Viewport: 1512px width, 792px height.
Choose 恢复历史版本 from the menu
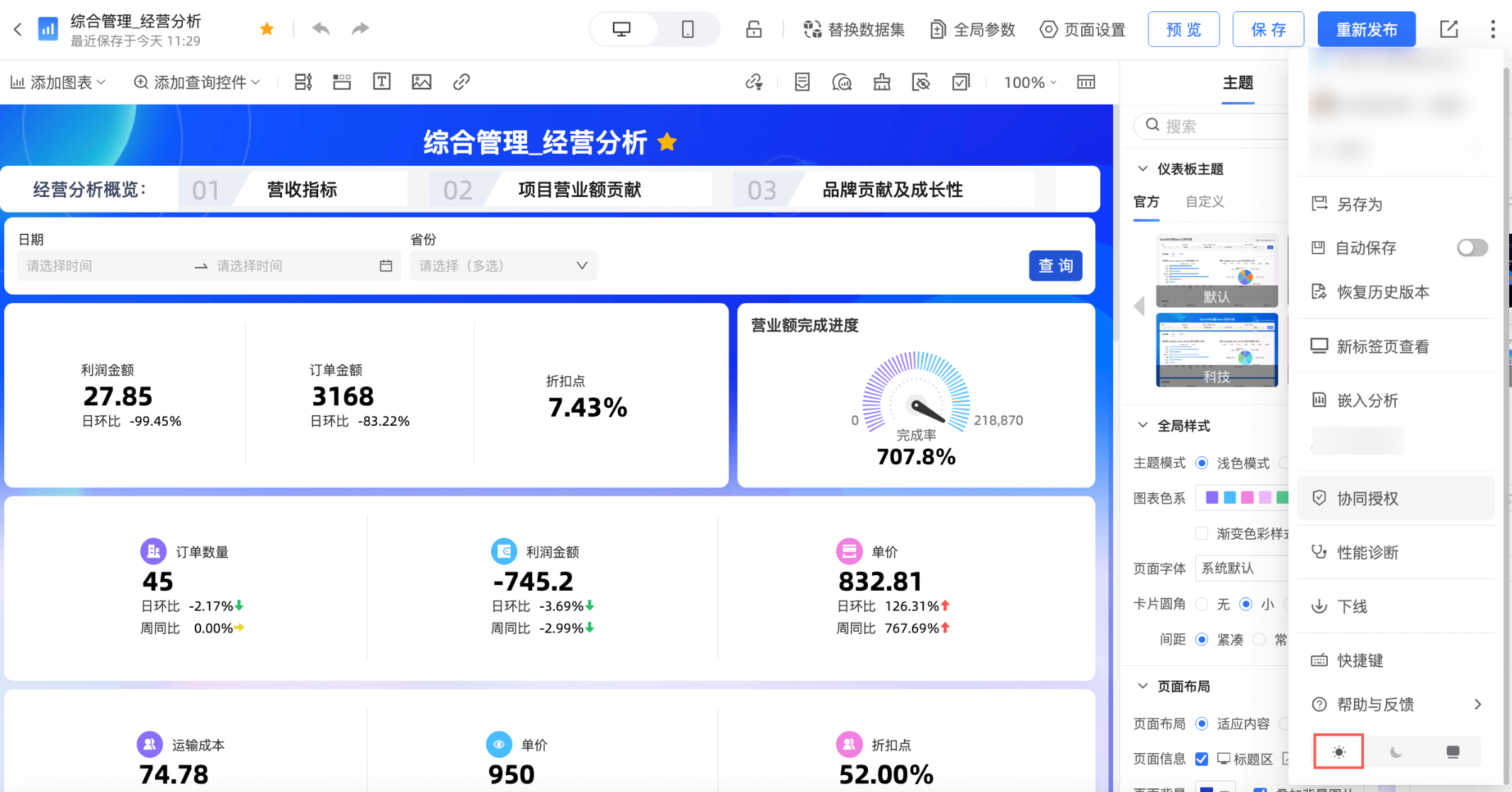pos(1396,292)
